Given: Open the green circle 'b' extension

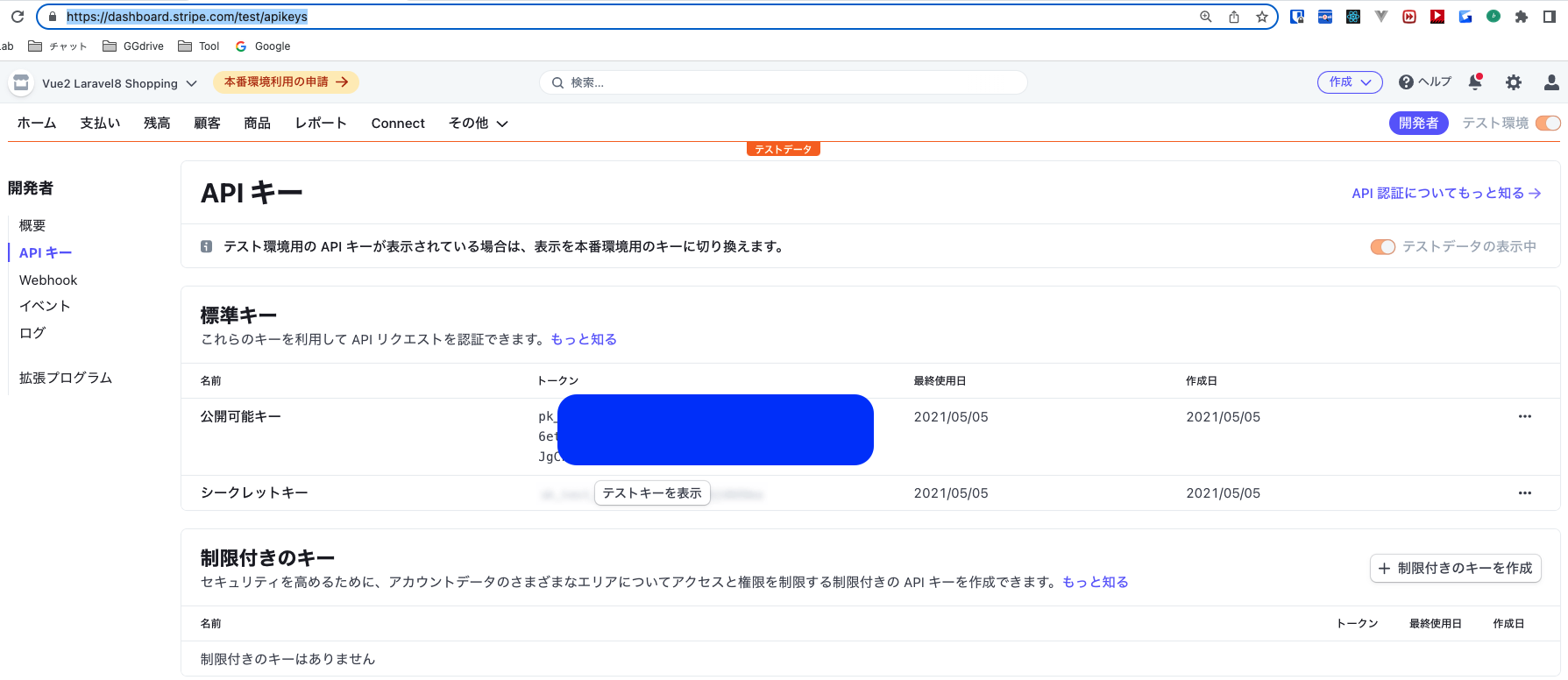Looking at the screenshot, I should (x=1494, y=17).
